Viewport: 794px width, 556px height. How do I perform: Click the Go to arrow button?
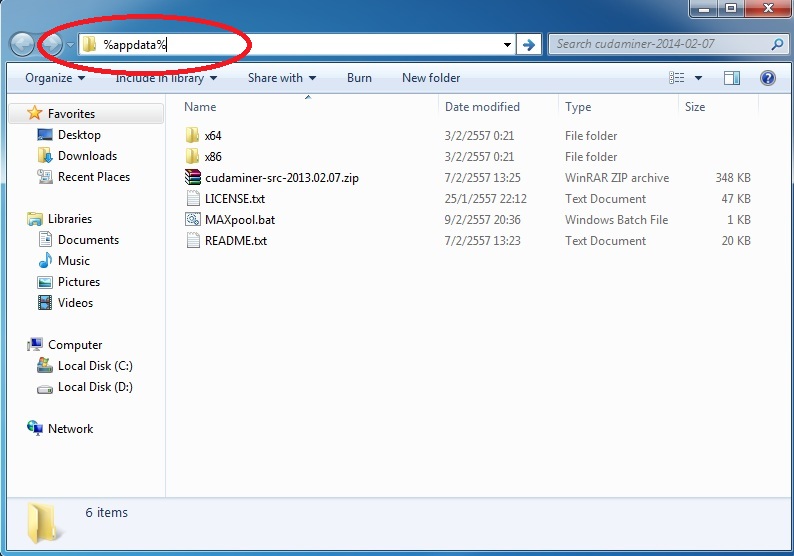pyautogui.click(x=529, y=45)
